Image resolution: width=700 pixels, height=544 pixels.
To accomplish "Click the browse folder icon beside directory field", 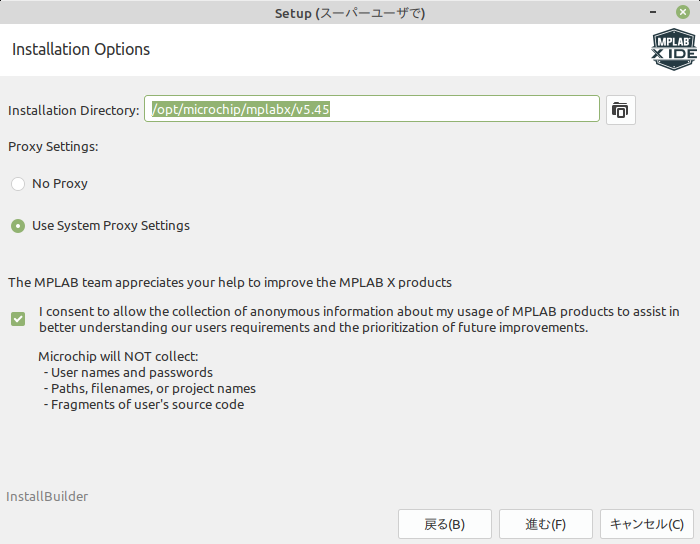I will (x=621, y=110).
